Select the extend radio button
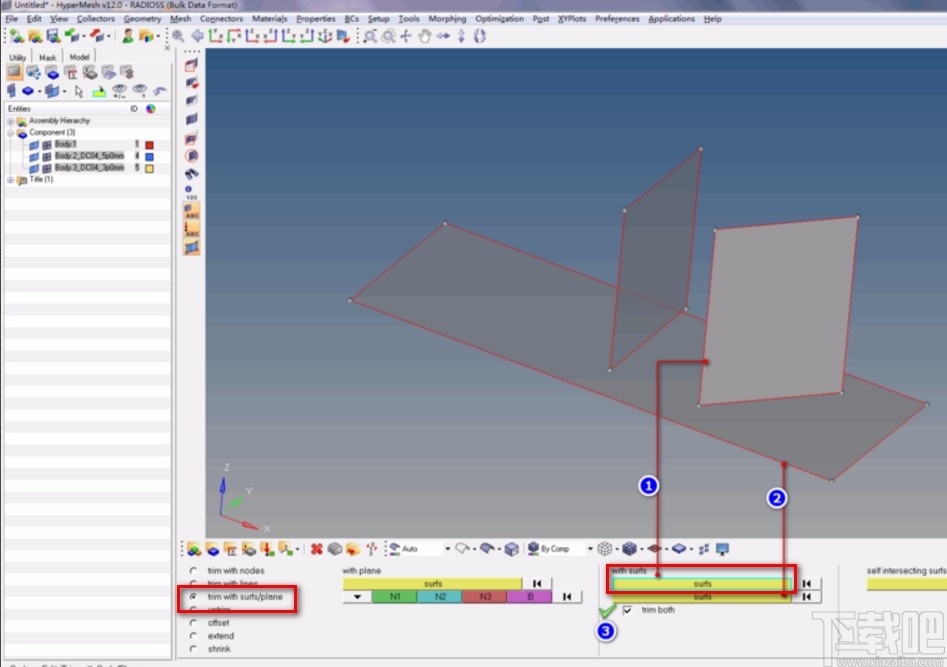 [x=193, y=636]
